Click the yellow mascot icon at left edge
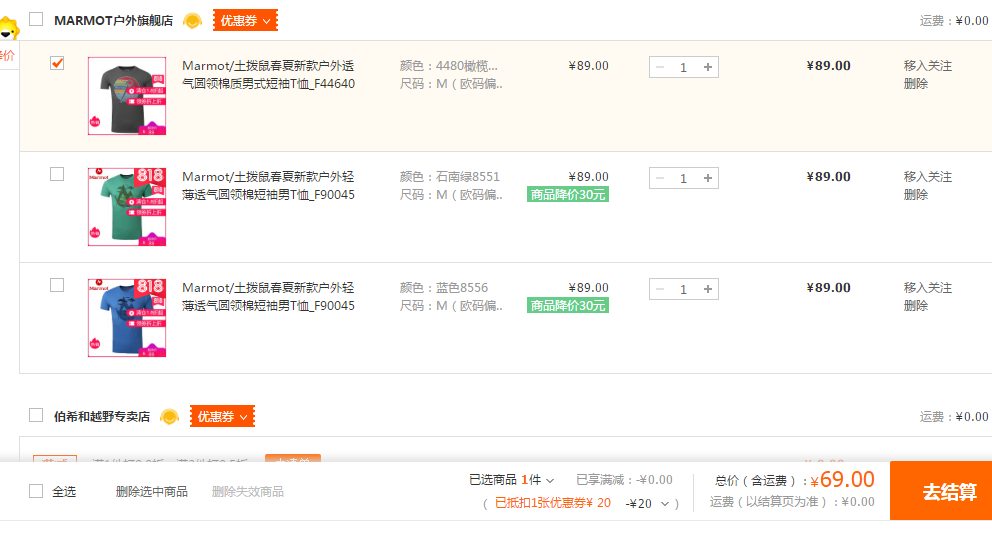 click(8, 28)
